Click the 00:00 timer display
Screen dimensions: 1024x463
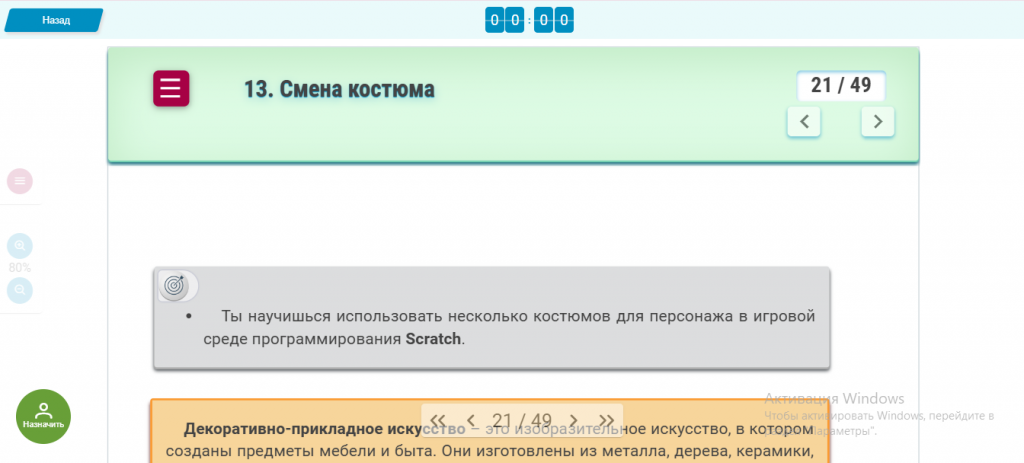click(529, 20)
